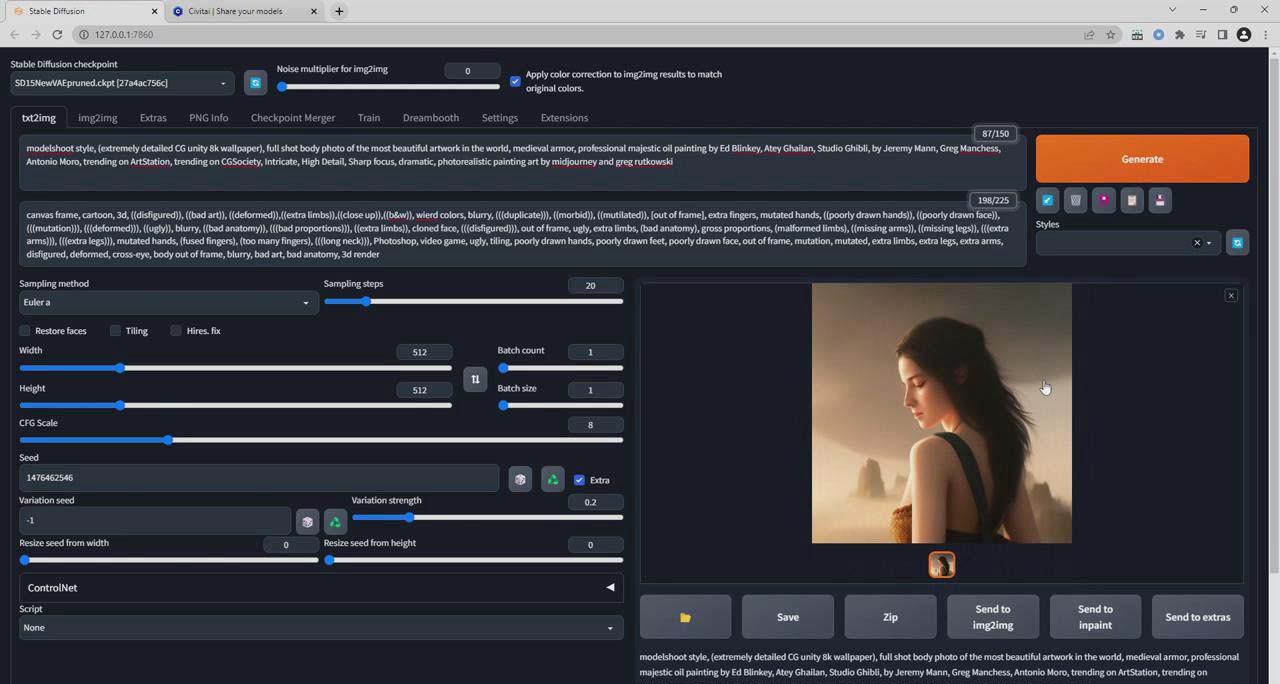Open the extra networks pink icon
The height and width of the screenshot is (684, 1280).
point(1103,200)
